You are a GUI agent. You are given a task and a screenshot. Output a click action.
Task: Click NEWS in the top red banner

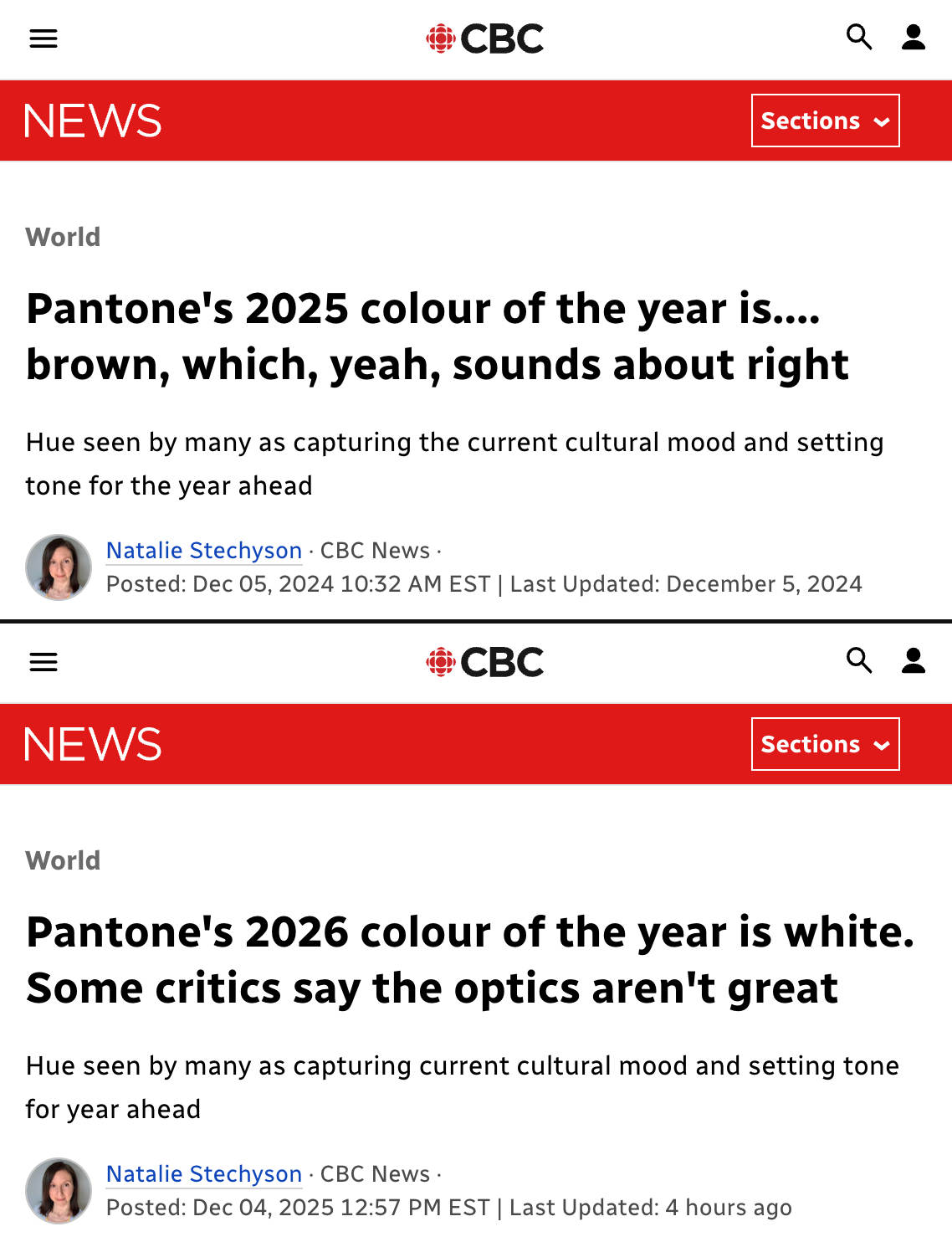pos(93,121)
